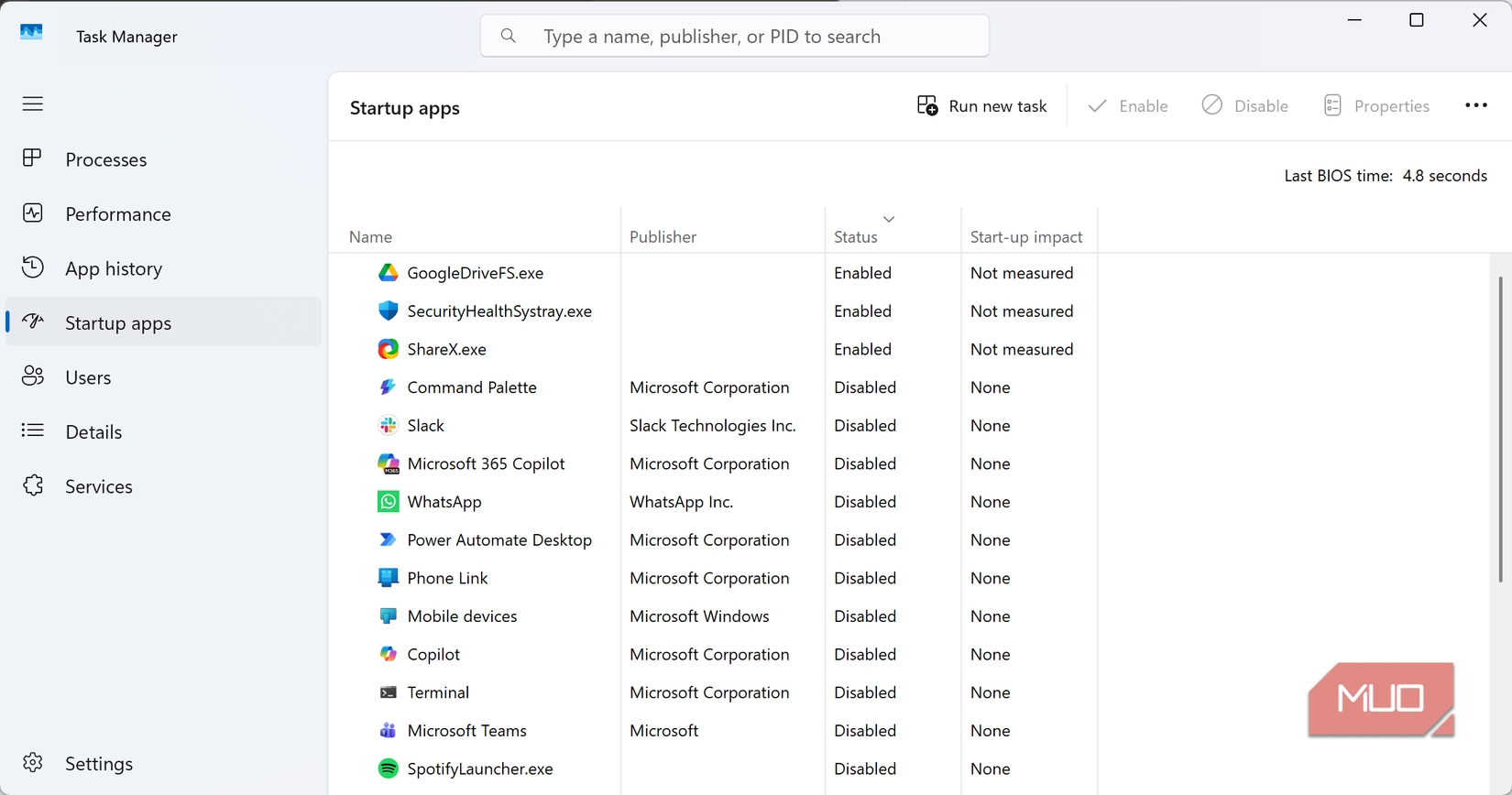The image size is (1512, 795).
Task: Click the Details list icon
Action: point(33,430)
